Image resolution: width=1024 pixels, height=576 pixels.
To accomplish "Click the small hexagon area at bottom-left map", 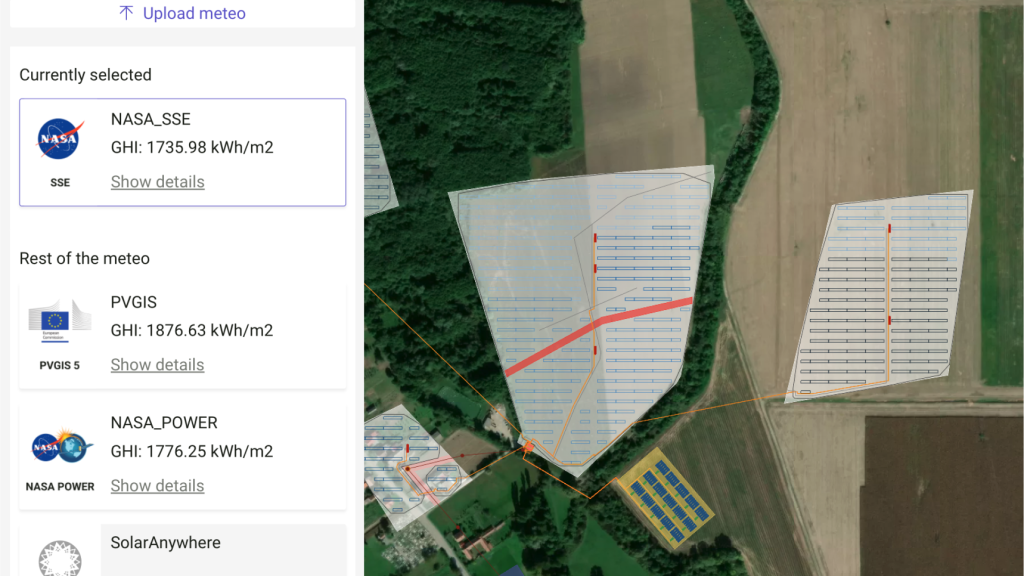I will [443, 479].
